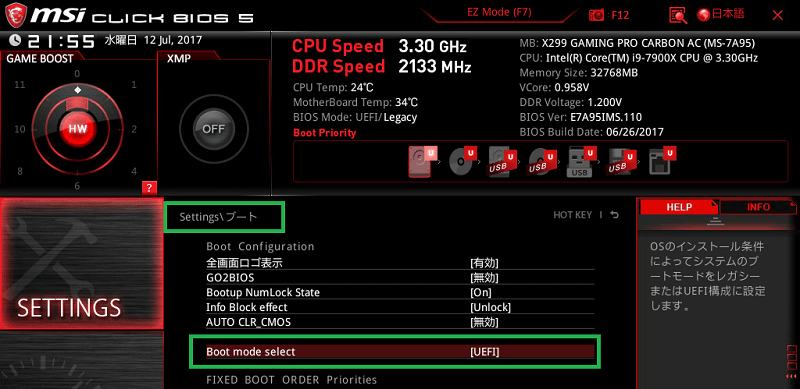Viewport: 800px width, 389px height.
Task: Click the Boot Priority label
Action: coord(324,133)
